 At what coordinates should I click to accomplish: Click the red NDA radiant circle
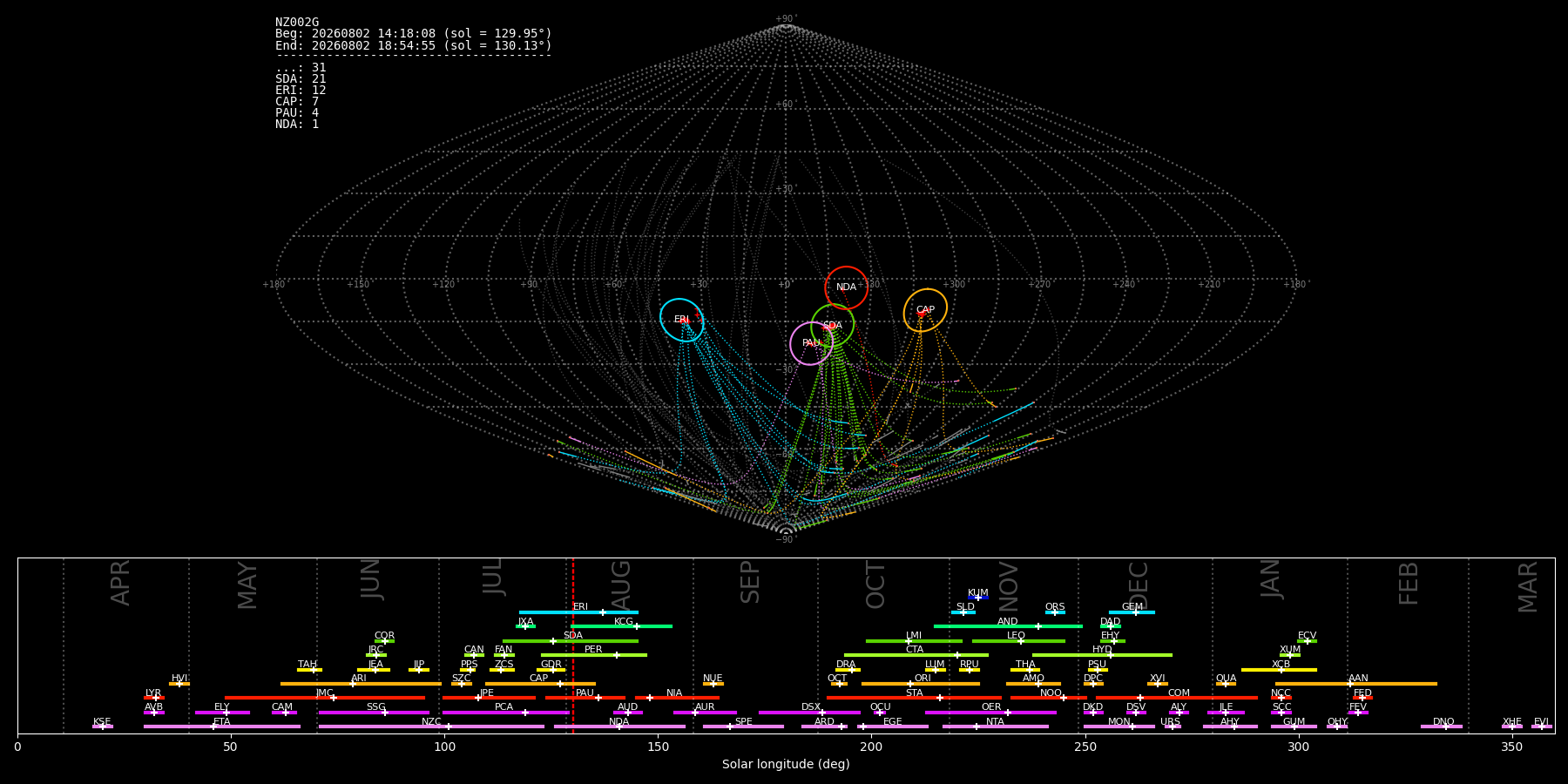[x=847, y=287]
